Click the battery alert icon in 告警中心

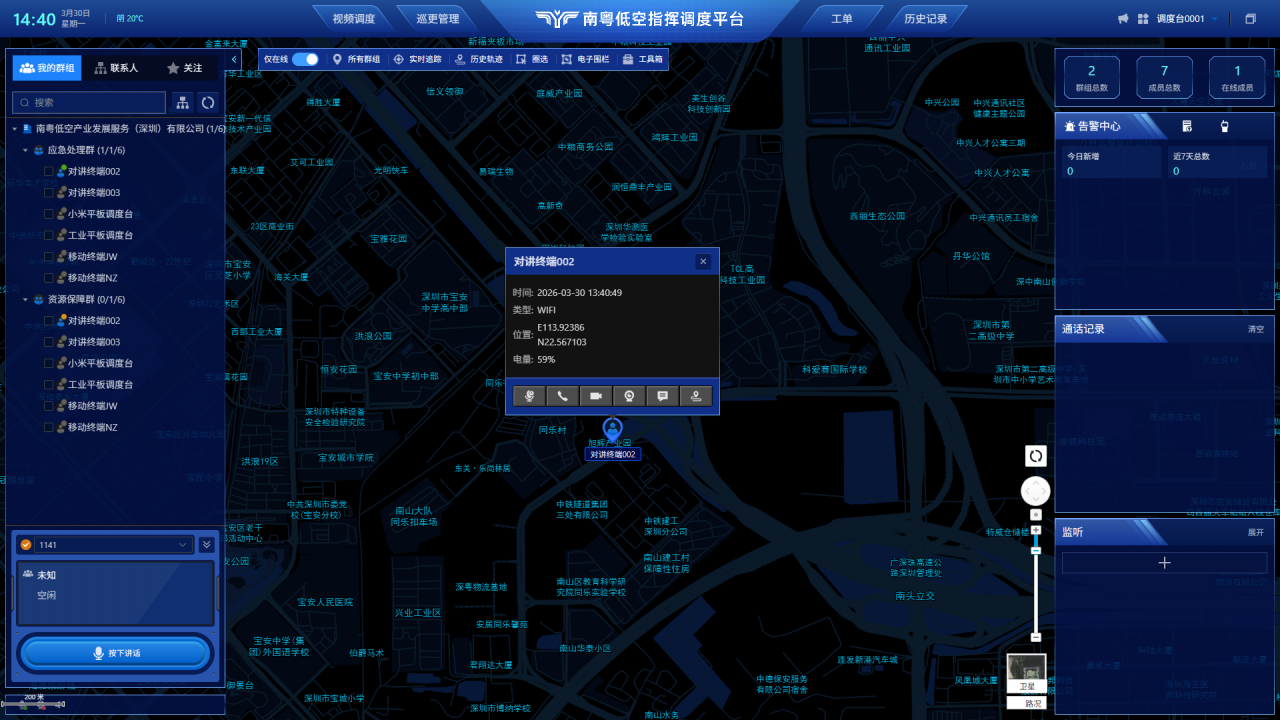point(1224,127)
